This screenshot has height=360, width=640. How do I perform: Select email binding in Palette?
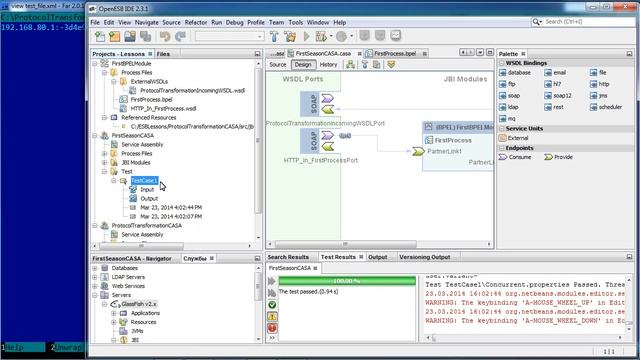pos(555,72)
